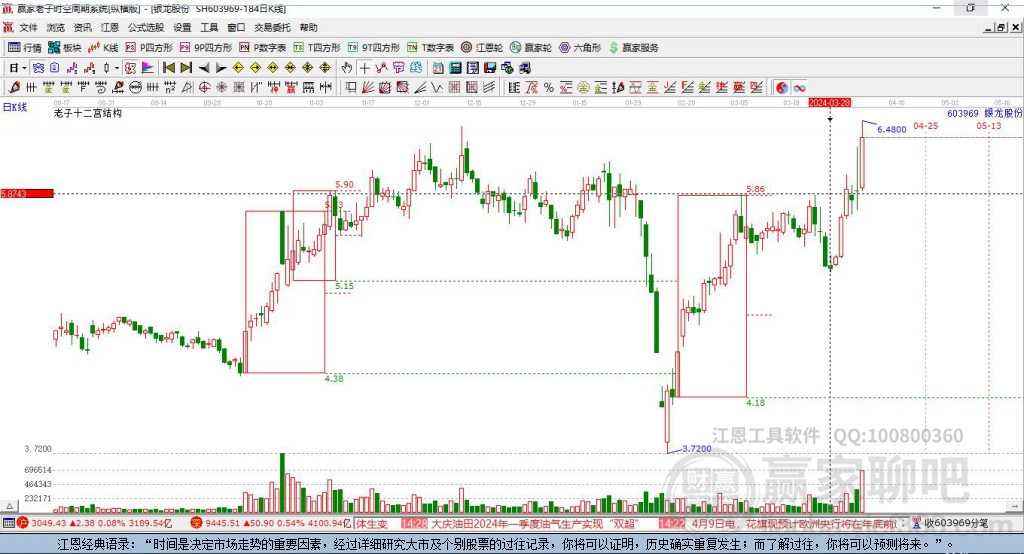Open the 板块 sectors view
1024x554 pixels.
coord(65,48)
